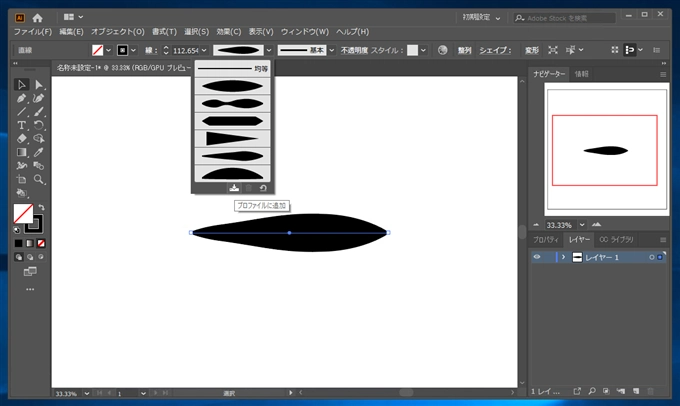Click the Reset Profiles icon in the profile panel
Screen dimensions: 680x406
tap(263, 188)
